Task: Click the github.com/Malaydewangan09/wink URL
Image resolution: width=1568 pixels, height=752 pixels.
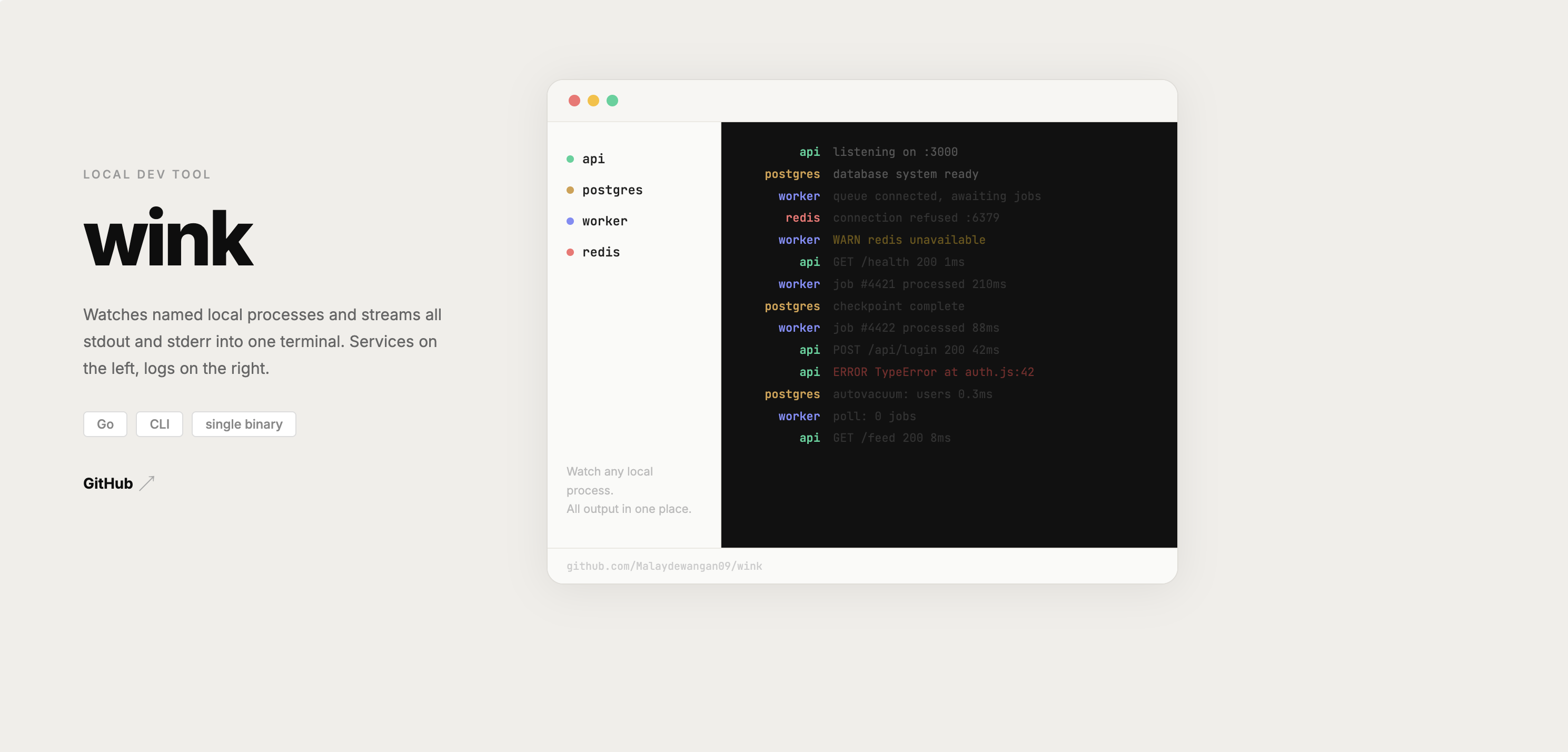Action: pyautogui.click(x=664, y=566)
